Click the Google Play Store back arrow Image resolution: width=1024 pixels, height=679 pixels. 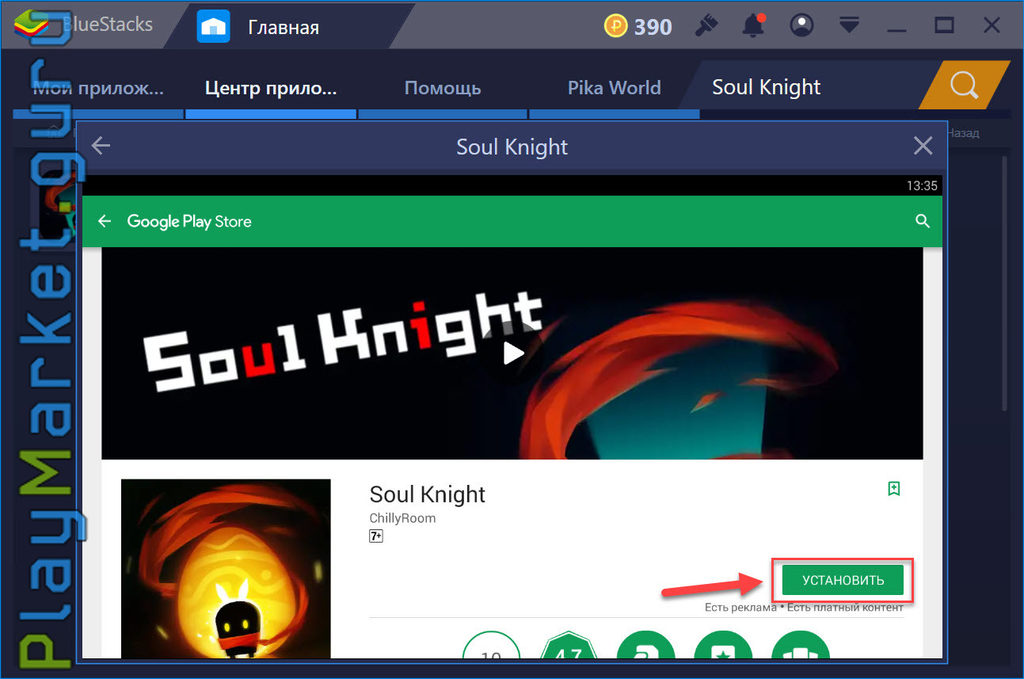(104, 221)
